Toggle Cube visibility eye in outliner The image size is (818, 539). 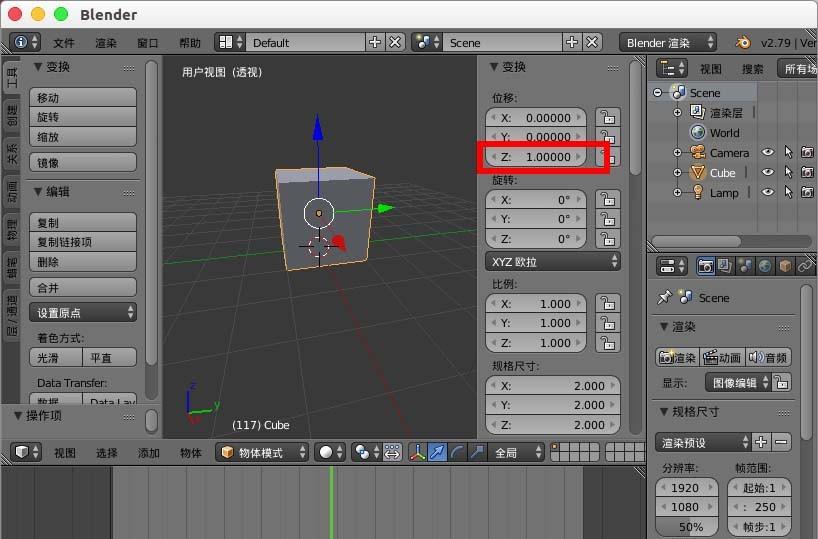click(x=767, y=172)
